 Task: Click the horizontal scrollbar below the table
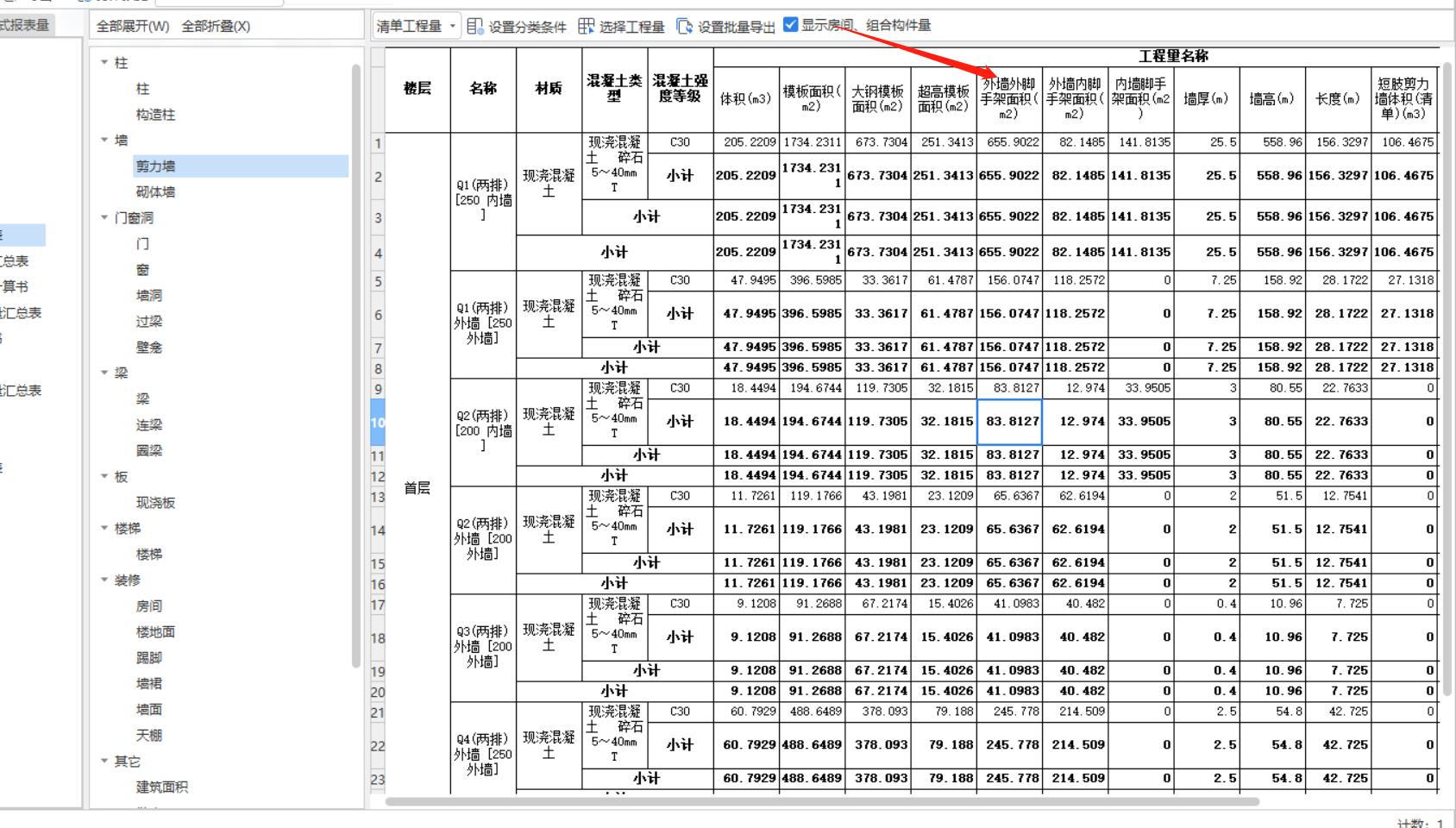822,801
